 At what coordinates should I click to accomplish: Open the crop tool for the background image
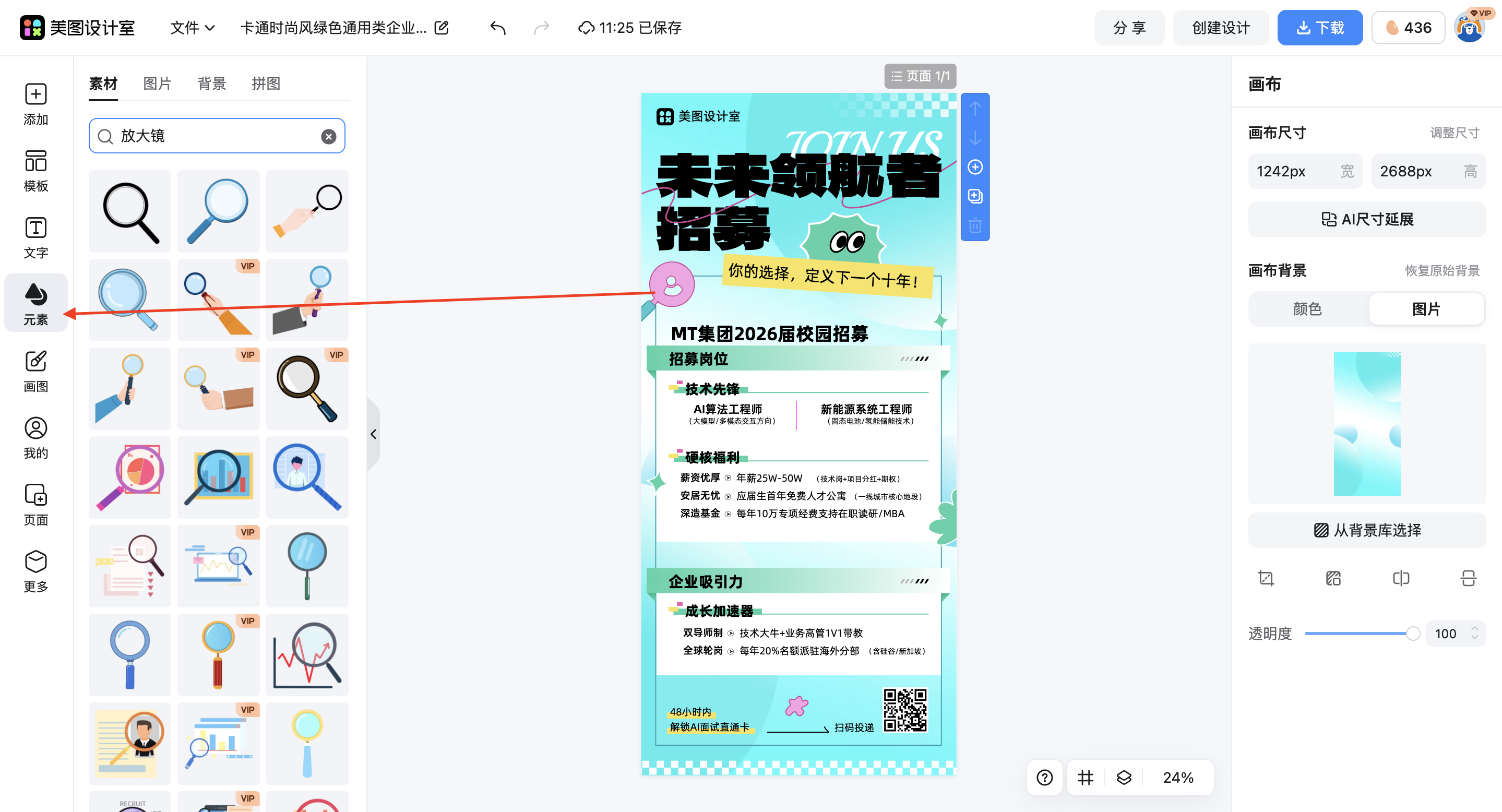click(x=1266, y=578)
